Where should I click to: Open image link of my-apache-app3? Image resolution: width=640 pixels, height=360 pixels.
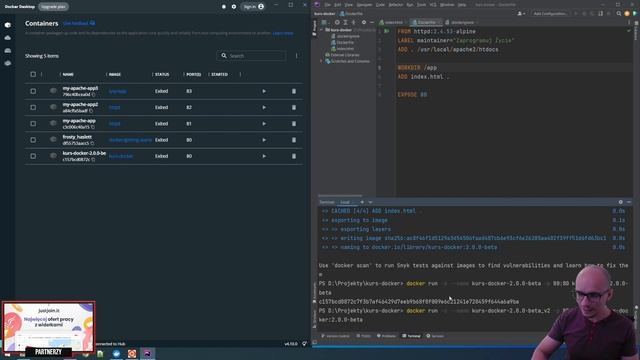[118, 91]
